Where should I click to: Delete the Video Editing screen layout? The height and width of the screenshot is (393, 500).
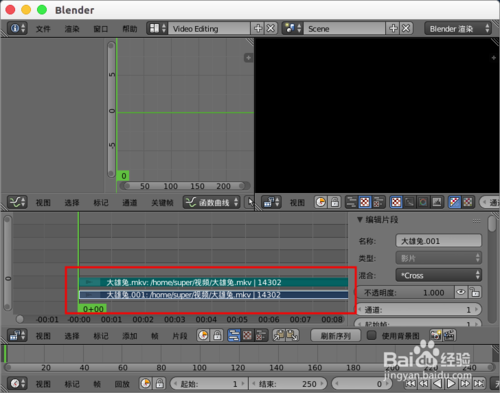coord(271,28)
